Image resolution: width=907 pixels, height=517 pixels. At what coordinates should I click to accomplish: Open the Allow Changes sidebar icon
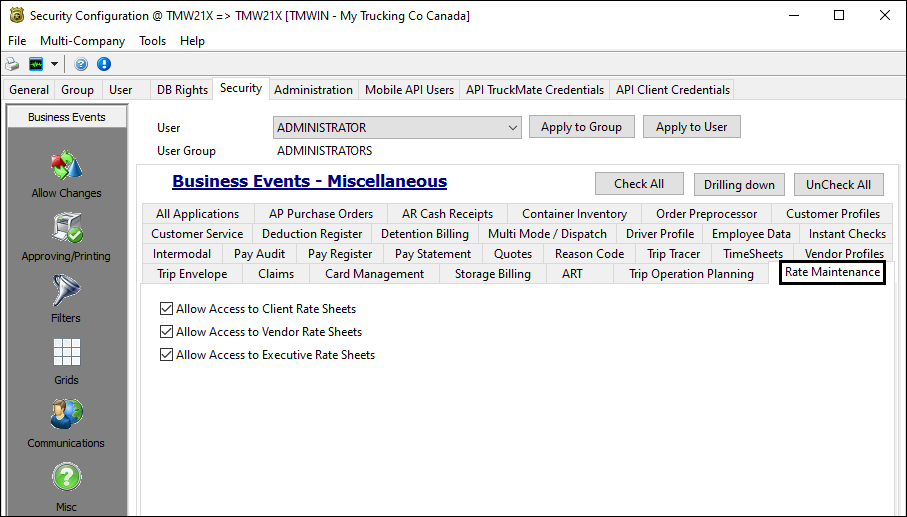click(x=67, y=165)
